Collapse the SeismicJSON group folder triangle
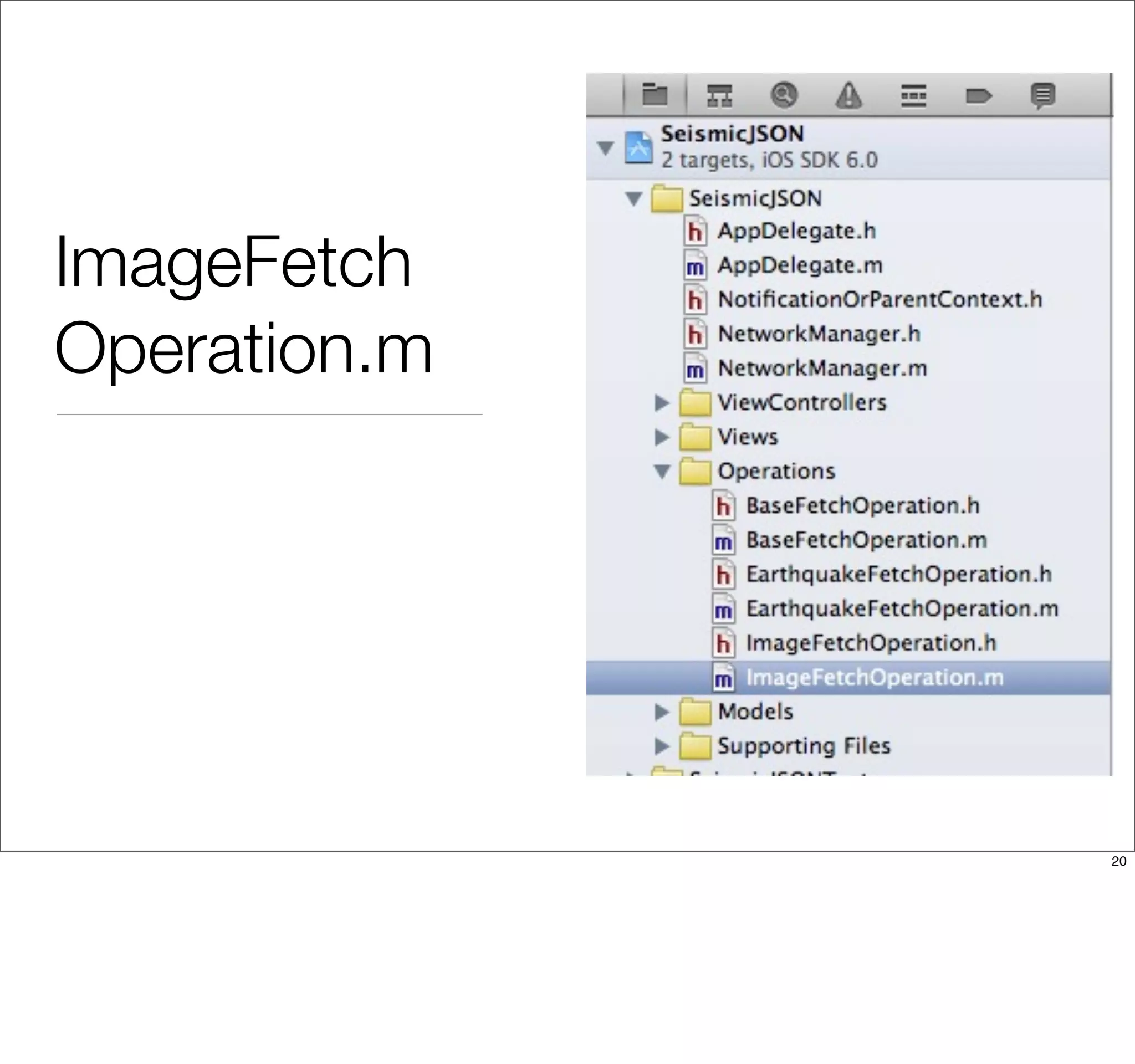This screenshot has height=1064, width=1135. (634, 198)
